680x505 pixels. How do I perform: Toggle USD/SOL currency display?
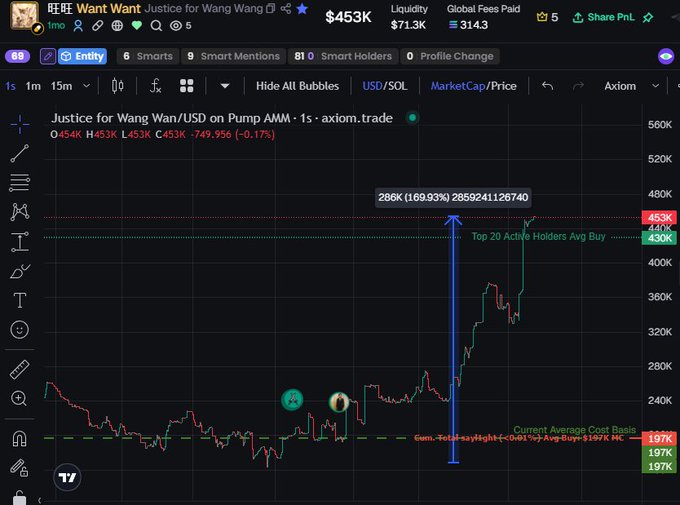[385, 86]
